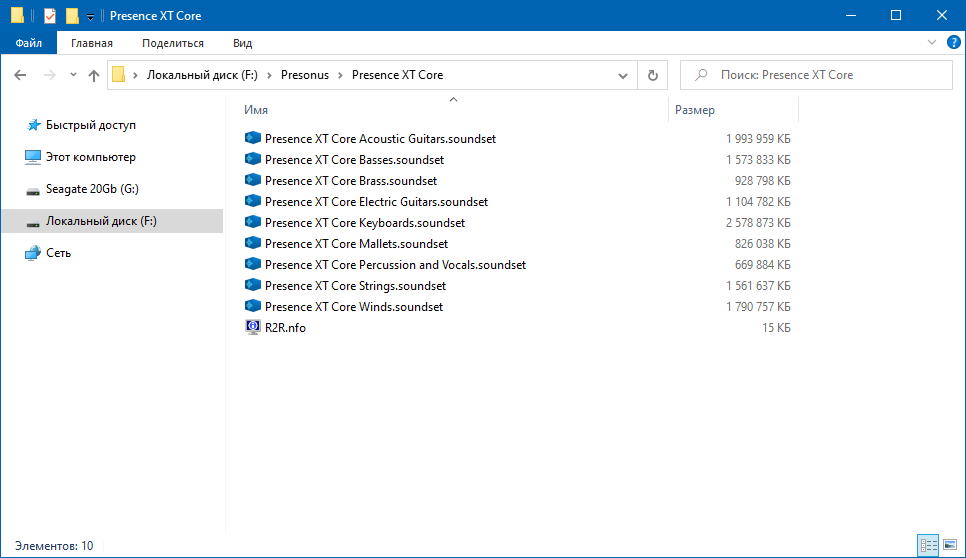
Task: Customize Quick Access Toolbar dropdown arrow
Action: 90,17
